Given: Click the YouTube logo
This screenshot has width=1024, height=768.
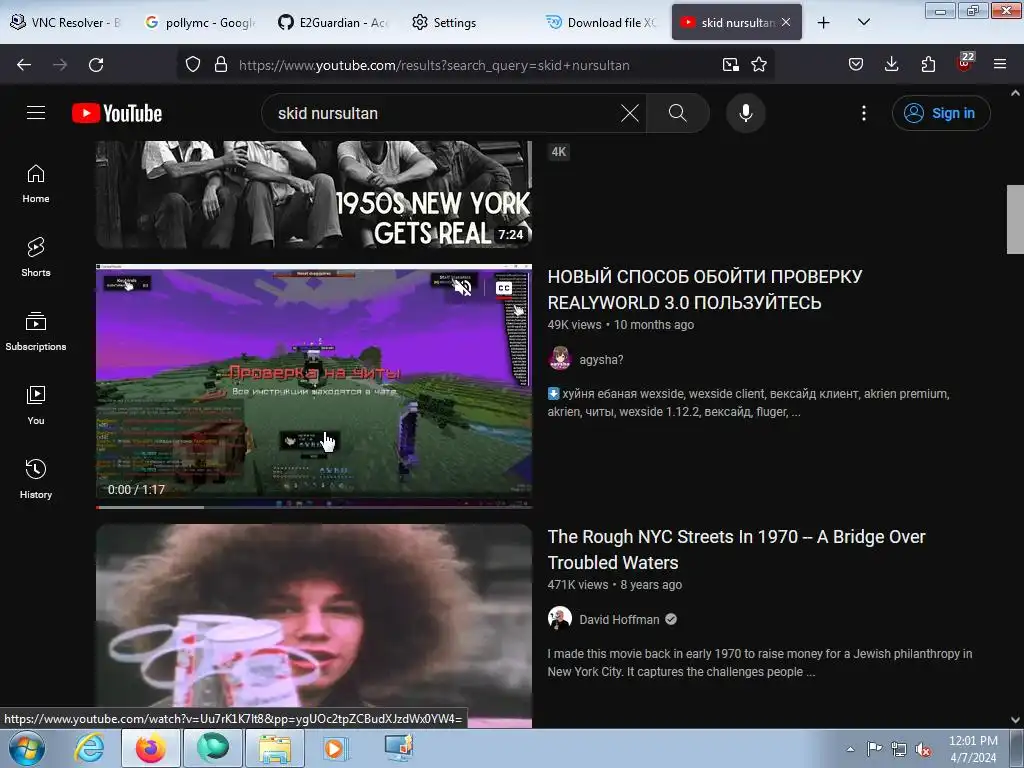Looking at the screenshot, I should 117,113.
